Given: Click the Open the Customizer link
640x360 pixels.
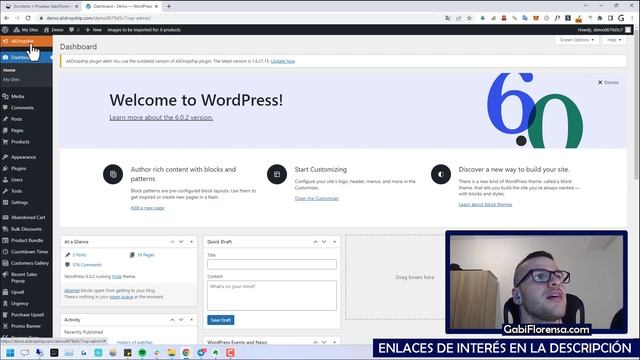Looking at the screenshot, I should click(x=316, y=198).
